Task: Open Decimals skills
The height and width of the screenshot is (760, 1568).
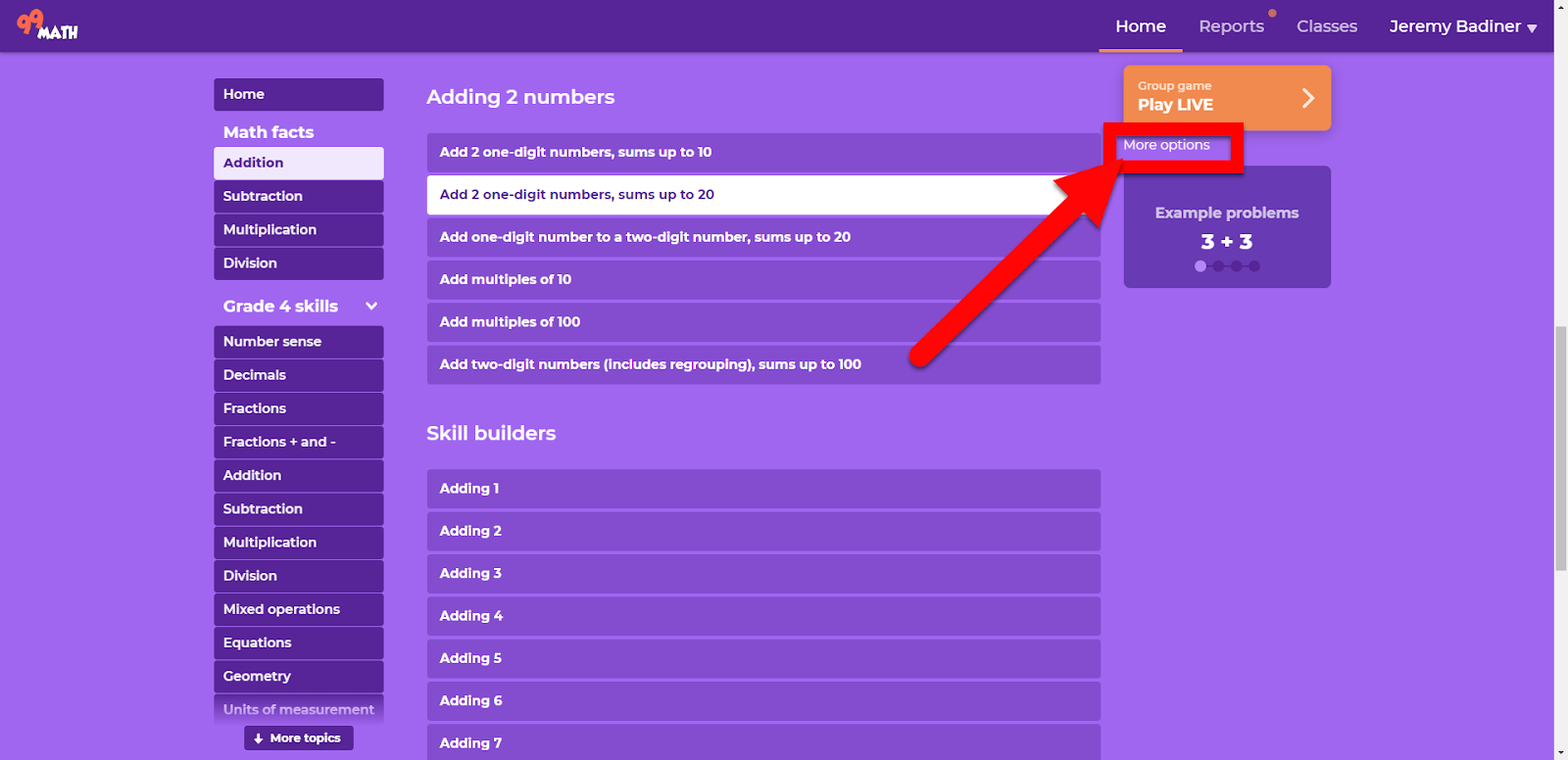Action: tap(299, 375)
